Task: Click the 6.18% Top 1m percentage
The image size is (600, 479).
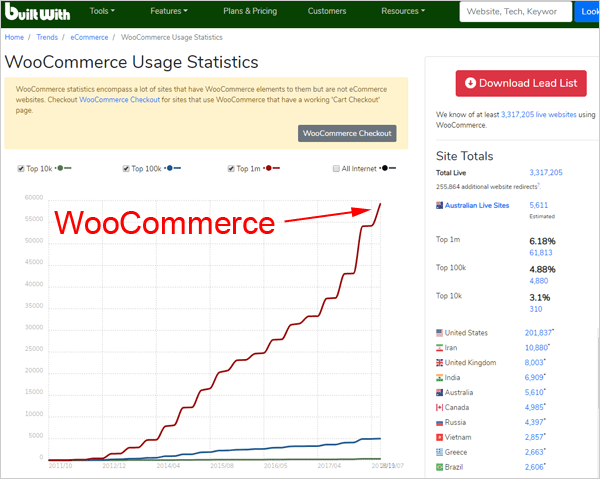Action: coord(542,241)
